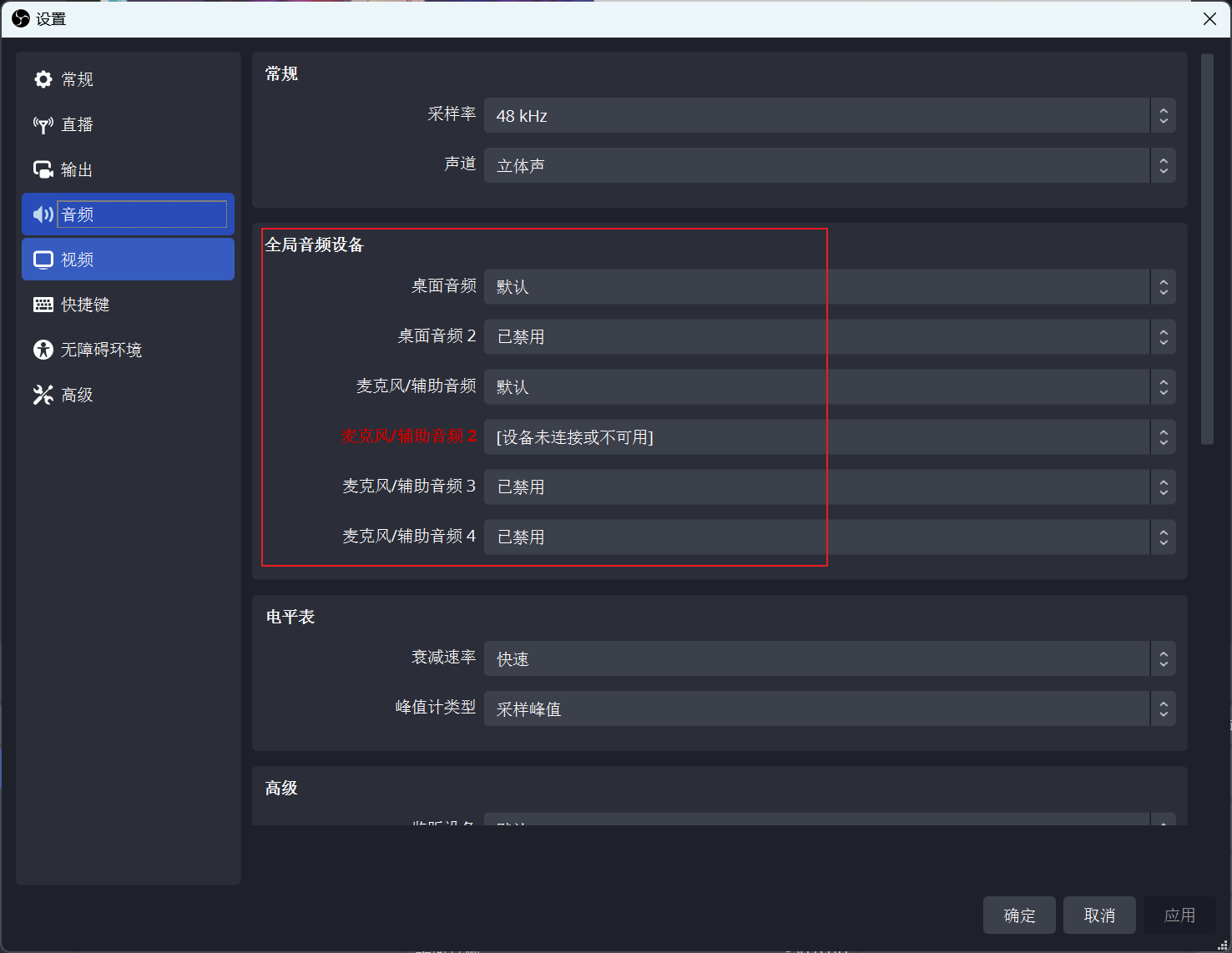Open the 桌面音频 device dropdown
The image size is (1232, 953).
click(x=830, y=286)
